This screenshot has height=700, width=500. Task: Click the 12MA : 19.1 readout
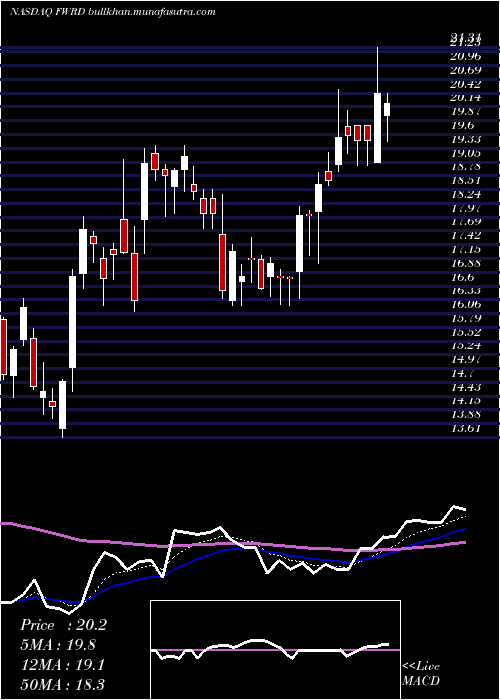[x=63, y=665]
